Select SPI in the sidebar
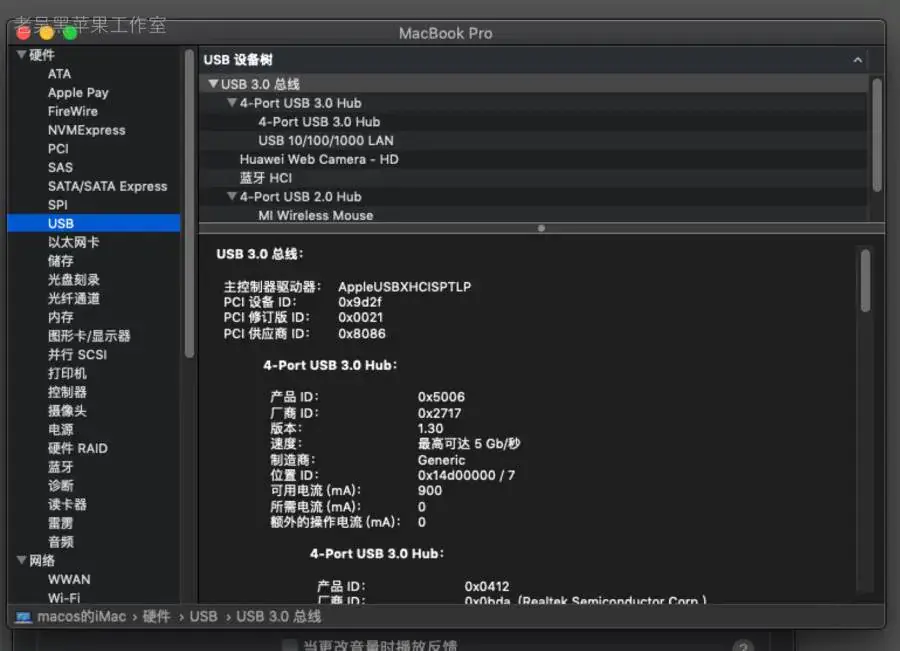The width and height of the screenshot is (900, 651). [x=58, y=204]
